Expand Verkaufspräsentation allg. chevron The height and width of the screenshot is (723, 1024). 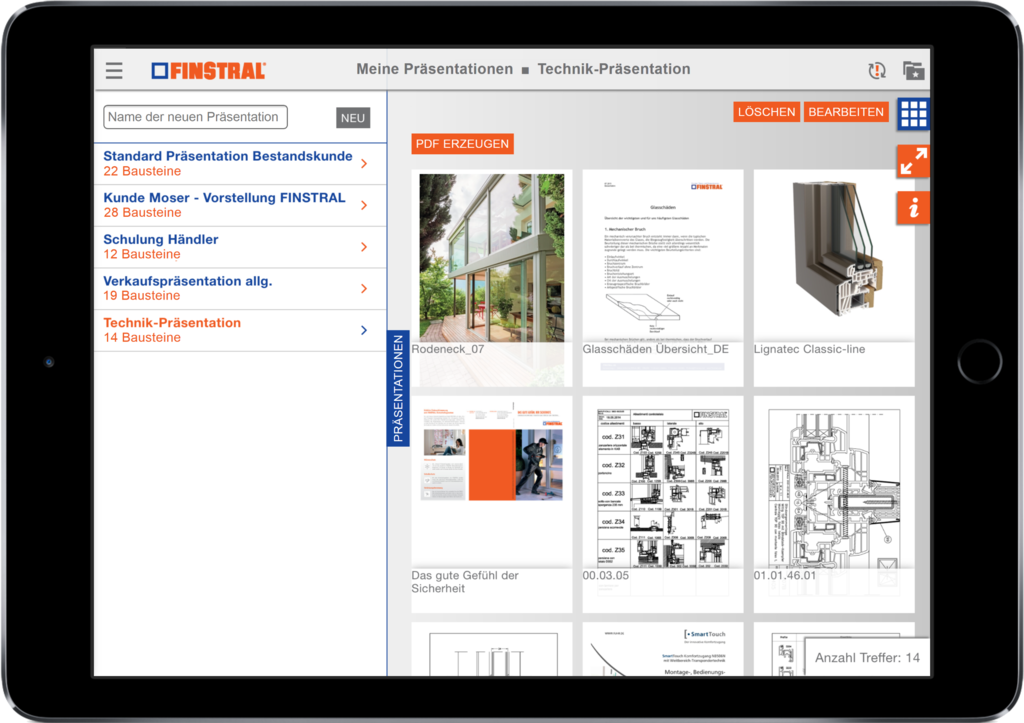(x=364, y=289)
